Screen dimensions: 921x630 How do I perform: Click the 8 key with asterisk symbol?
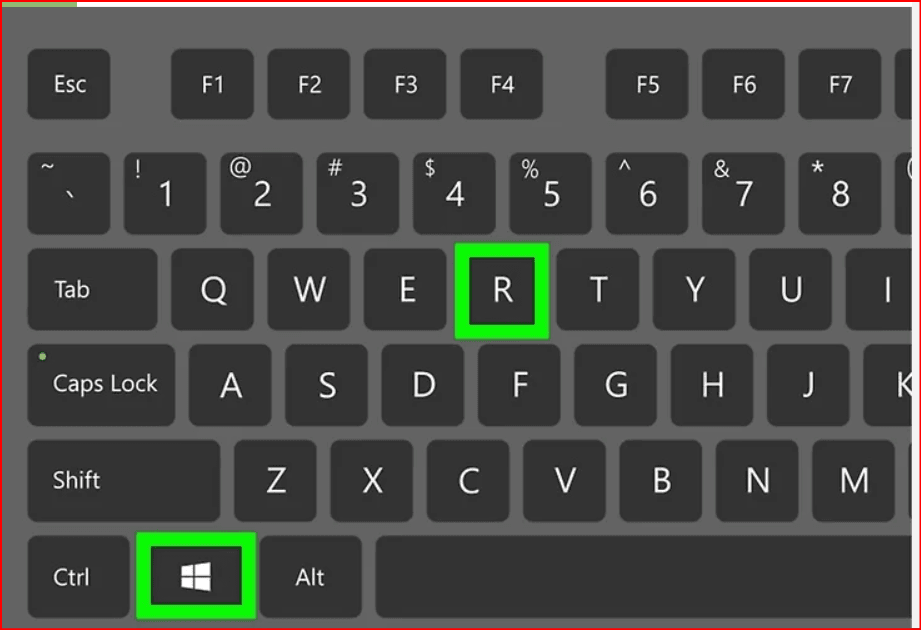[839, 193]
